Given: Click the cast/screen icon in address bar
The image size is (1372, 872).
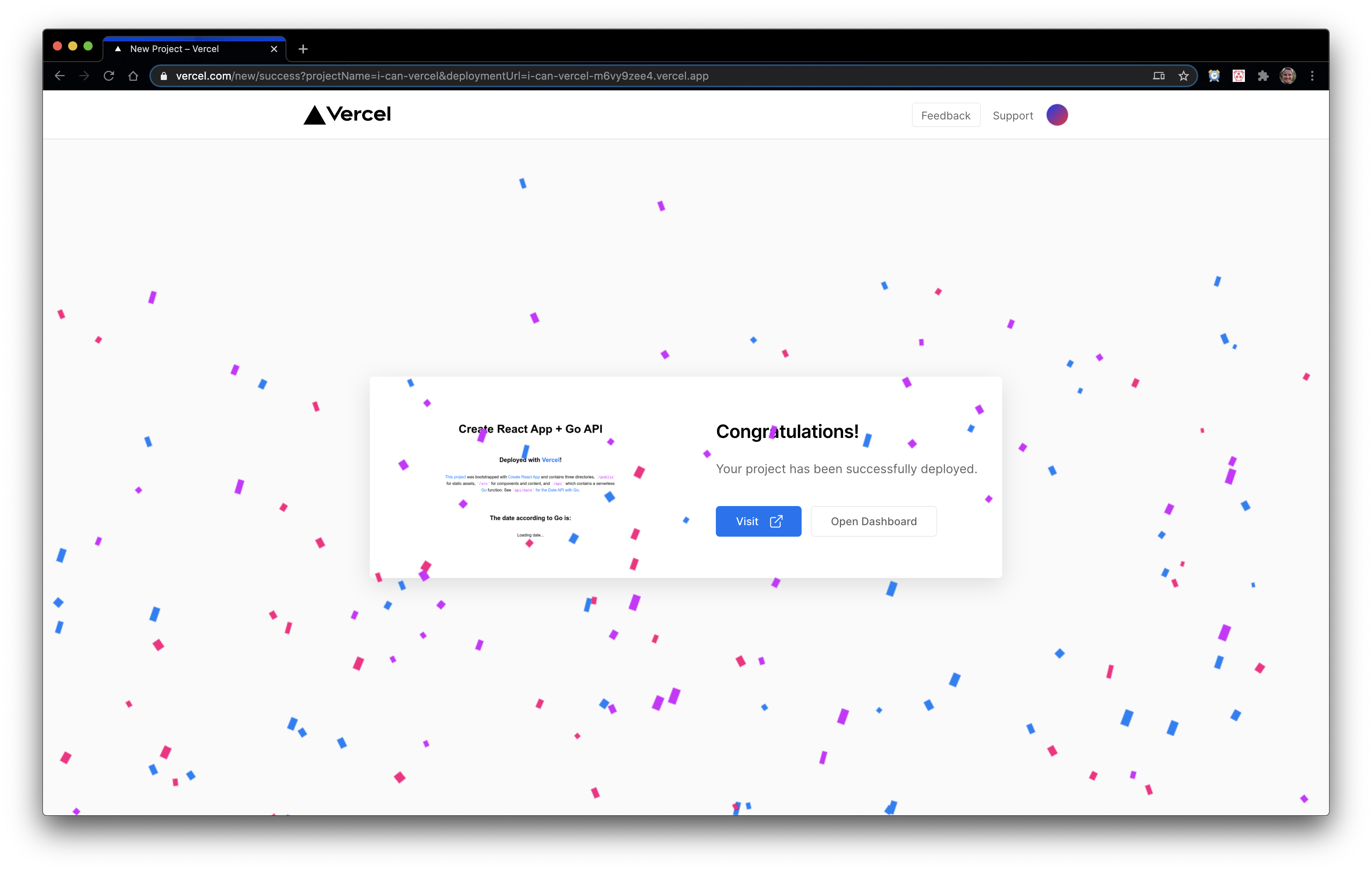Looking at the screenshot, I should click(1159, 76).
